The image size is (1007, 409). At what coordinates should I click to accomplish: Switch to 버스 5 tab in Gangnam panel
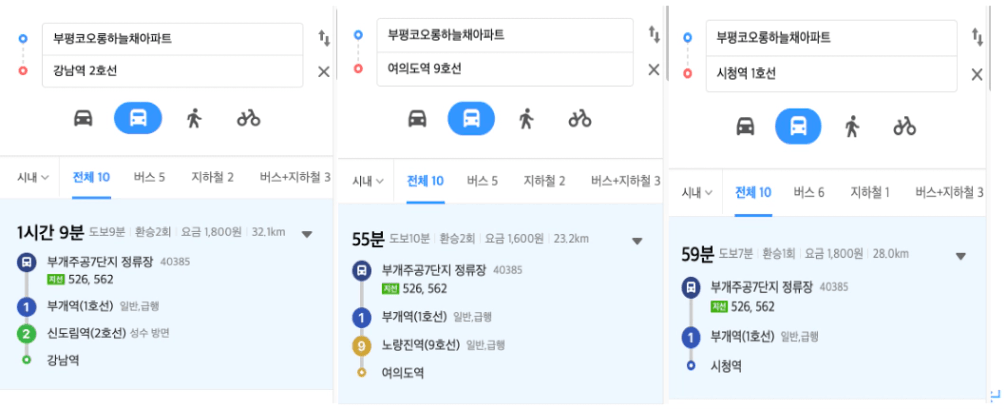150,177
